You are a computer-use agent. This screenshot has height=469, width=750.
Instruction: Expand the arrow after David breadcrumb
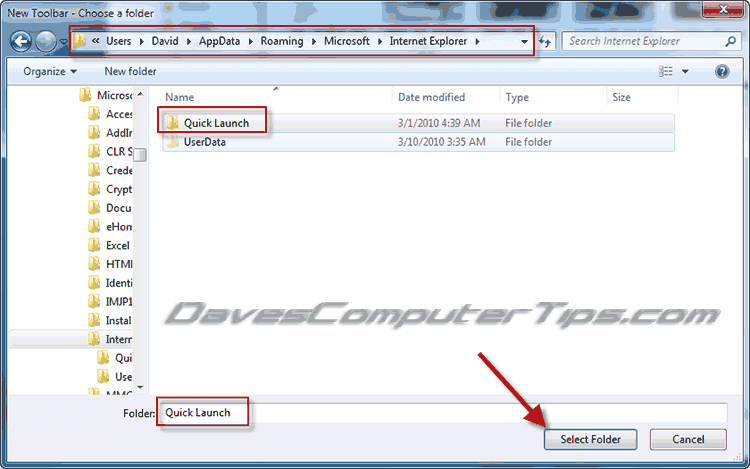tap(188, 42)
